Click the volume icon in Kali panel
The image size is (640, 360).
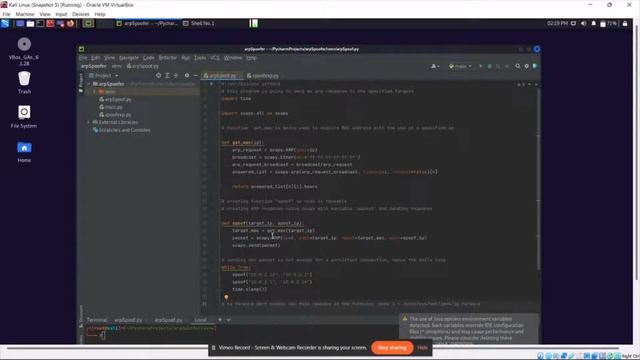583,24
